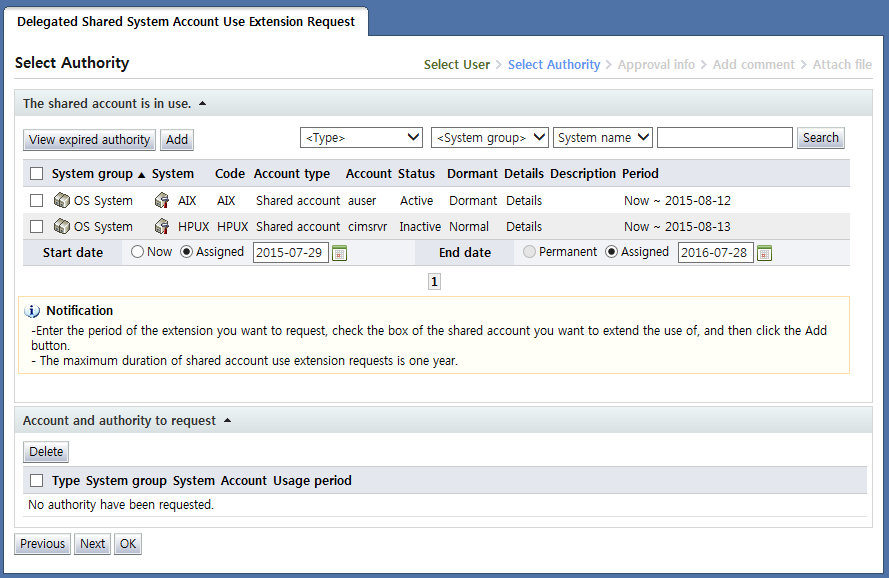
Task: Open the System name dropdown
Action: tap(603, 138)
